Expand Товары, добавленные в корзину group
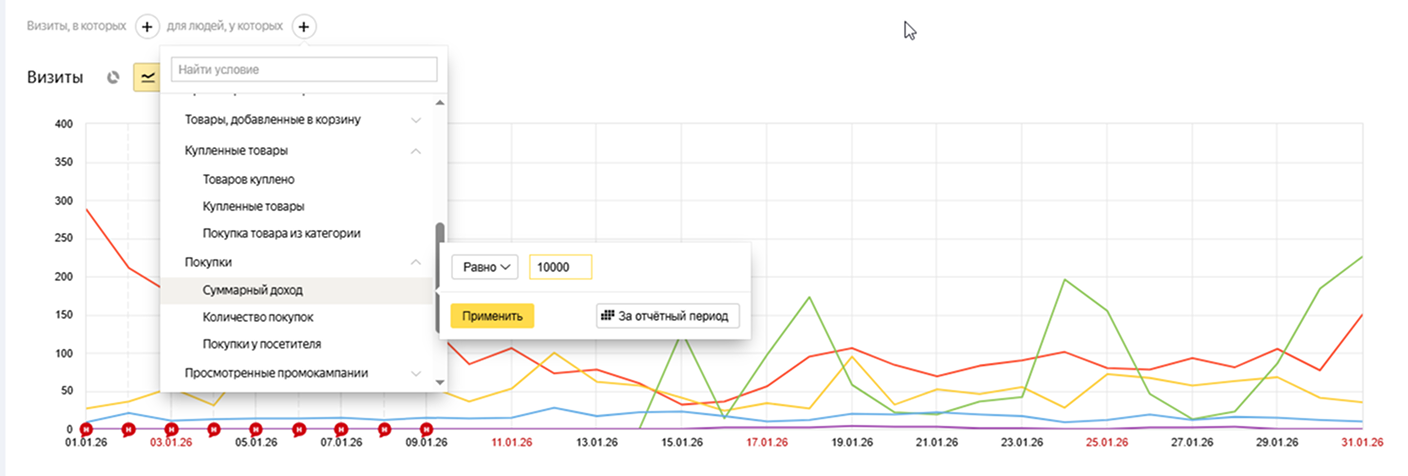Screen dimensions: 1408x476 click(416, 120)
